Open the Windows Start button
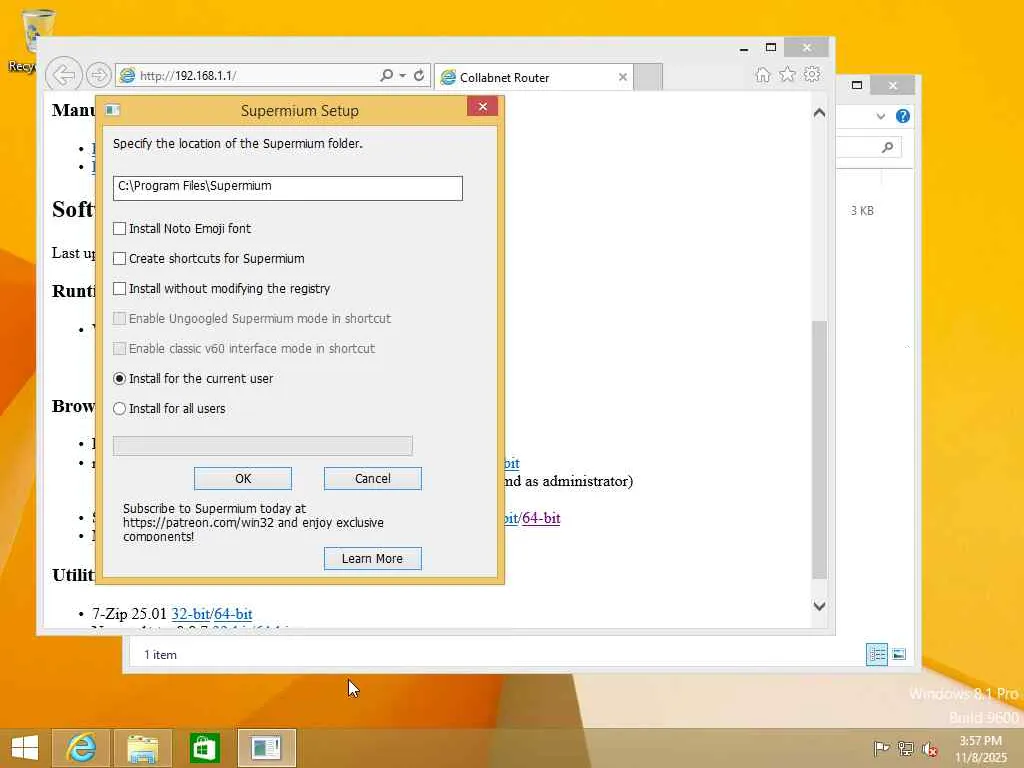The height and width of the screenshot is (768, 1024). click(25, 748)
